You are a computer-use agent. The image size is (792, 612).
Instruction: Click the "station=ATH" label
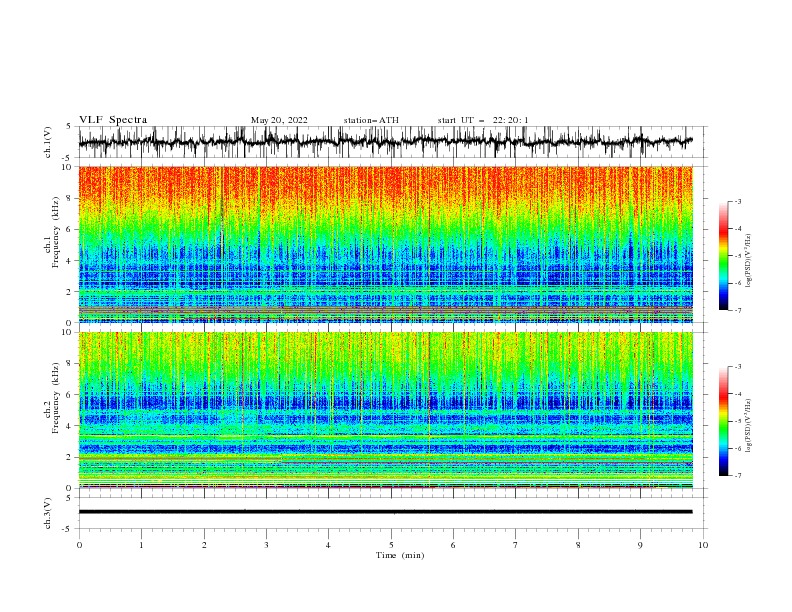coord(371,120)
